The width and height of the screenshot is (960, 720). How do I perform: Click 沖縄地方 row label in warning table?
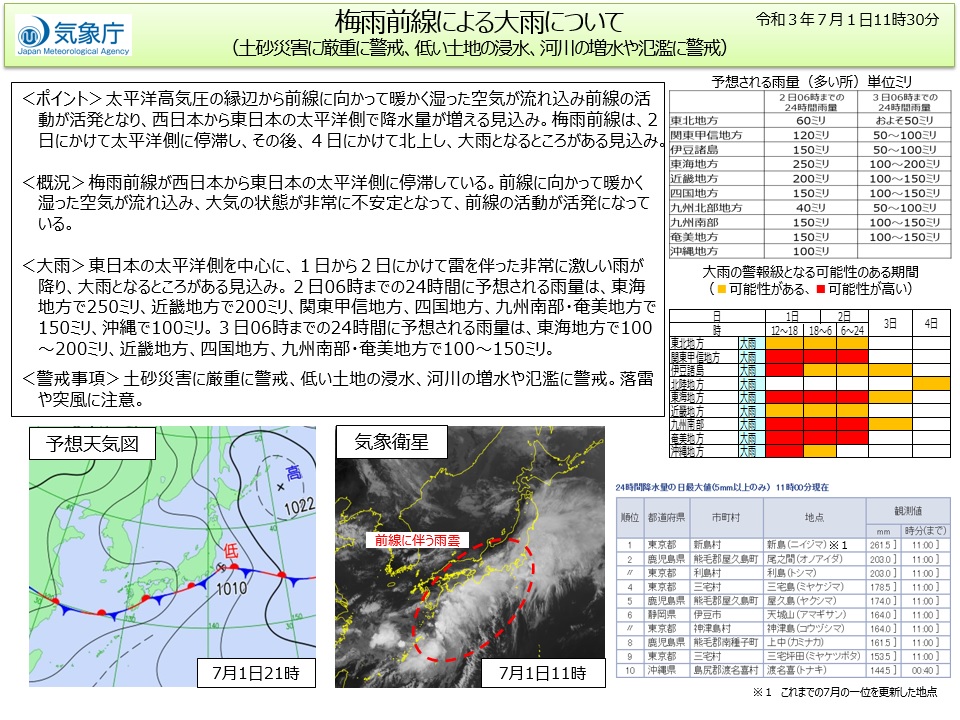tap(688, 451)
